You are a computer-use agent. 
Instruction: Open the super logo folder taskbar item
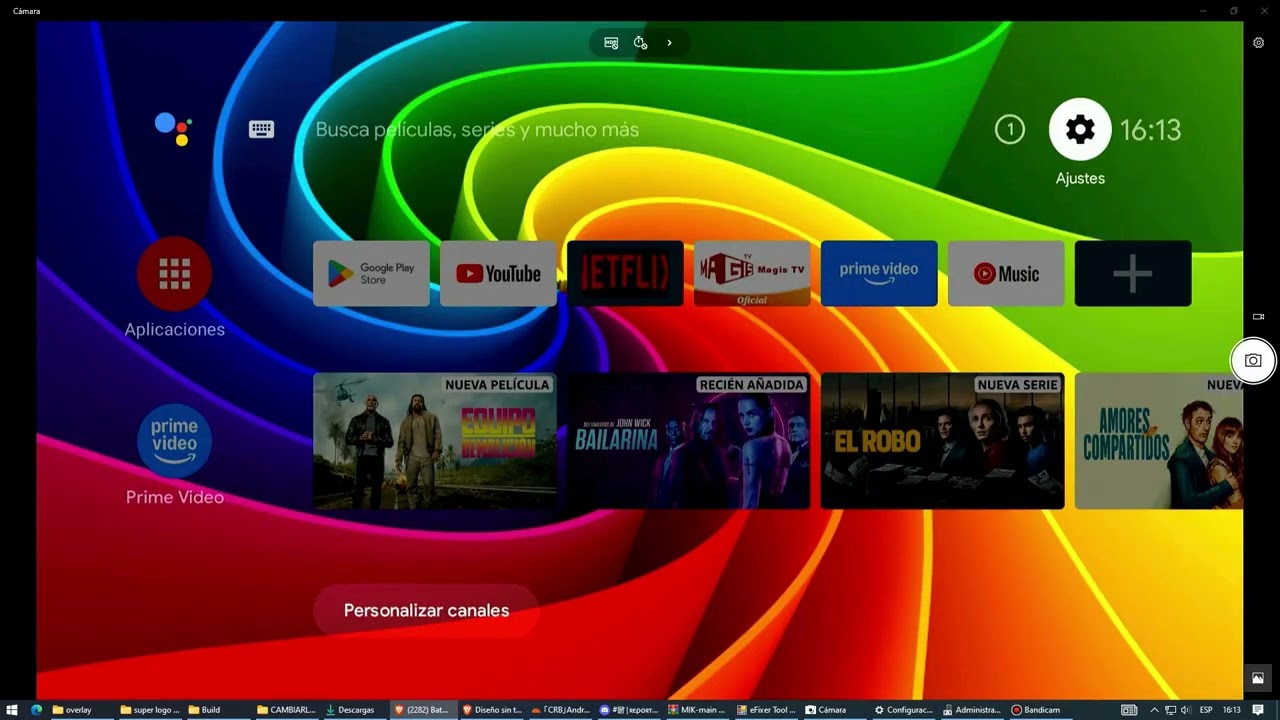pos(150,710)
